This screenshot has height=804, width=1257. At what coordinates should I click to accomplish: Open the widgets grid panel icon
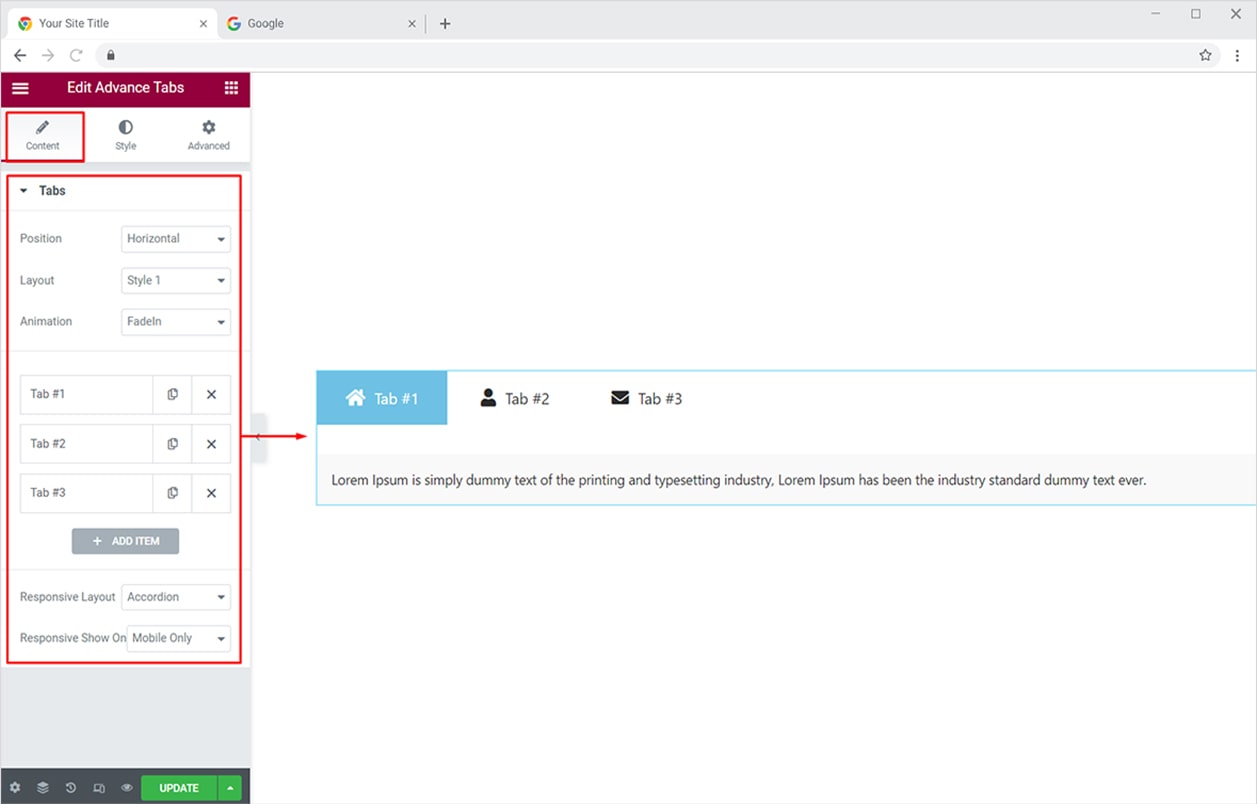point(231,88)
